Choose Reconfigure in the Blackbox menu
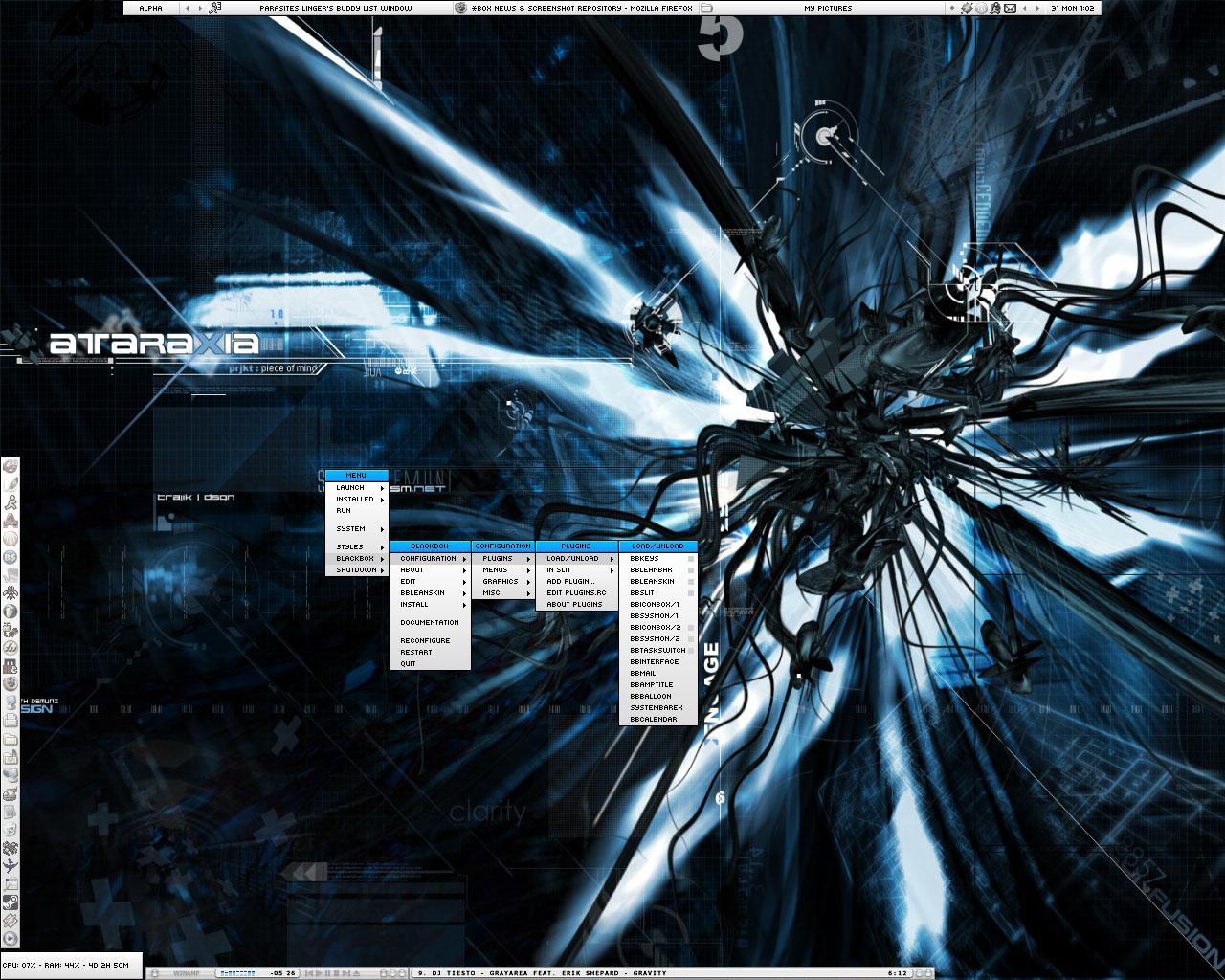1225x980 pixels. 430,641
